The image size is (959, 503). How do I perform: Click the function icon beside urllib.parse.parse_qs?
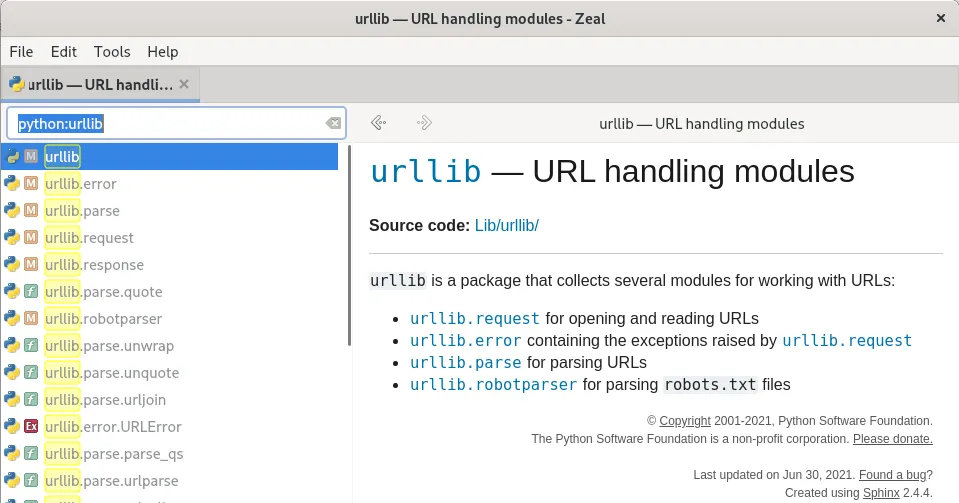[x=31, y=453]
